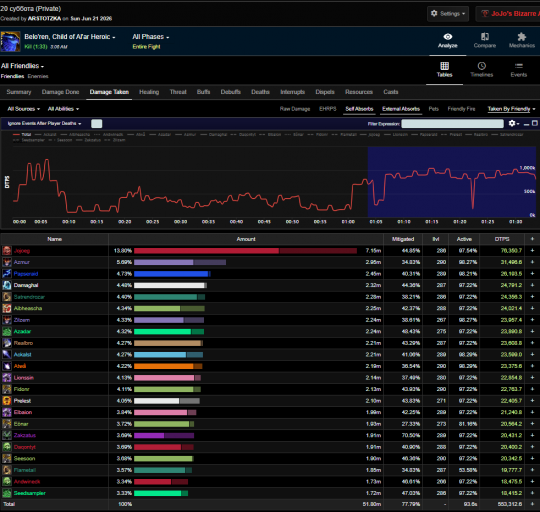Sort the table by DTPS column
The height and width of the screenshot is (512, 540).
(502, 239)
